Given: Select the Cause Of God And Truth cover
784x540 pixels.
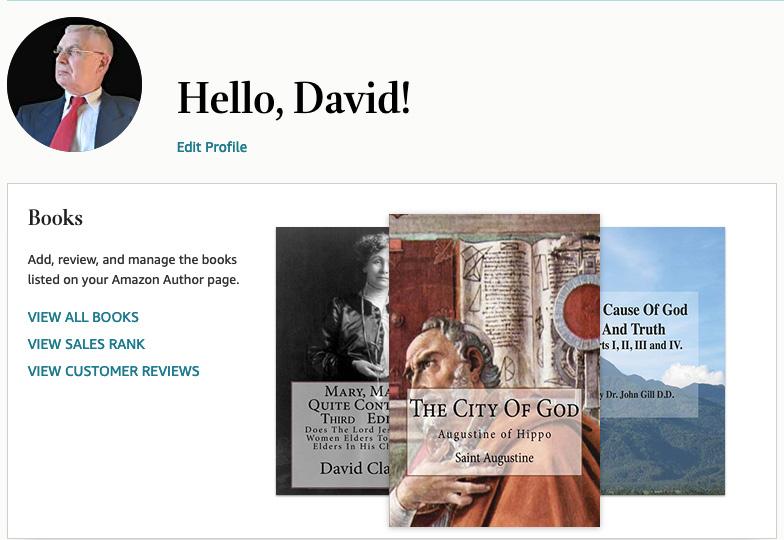Looking at the screenshot, I should (662, 361).
